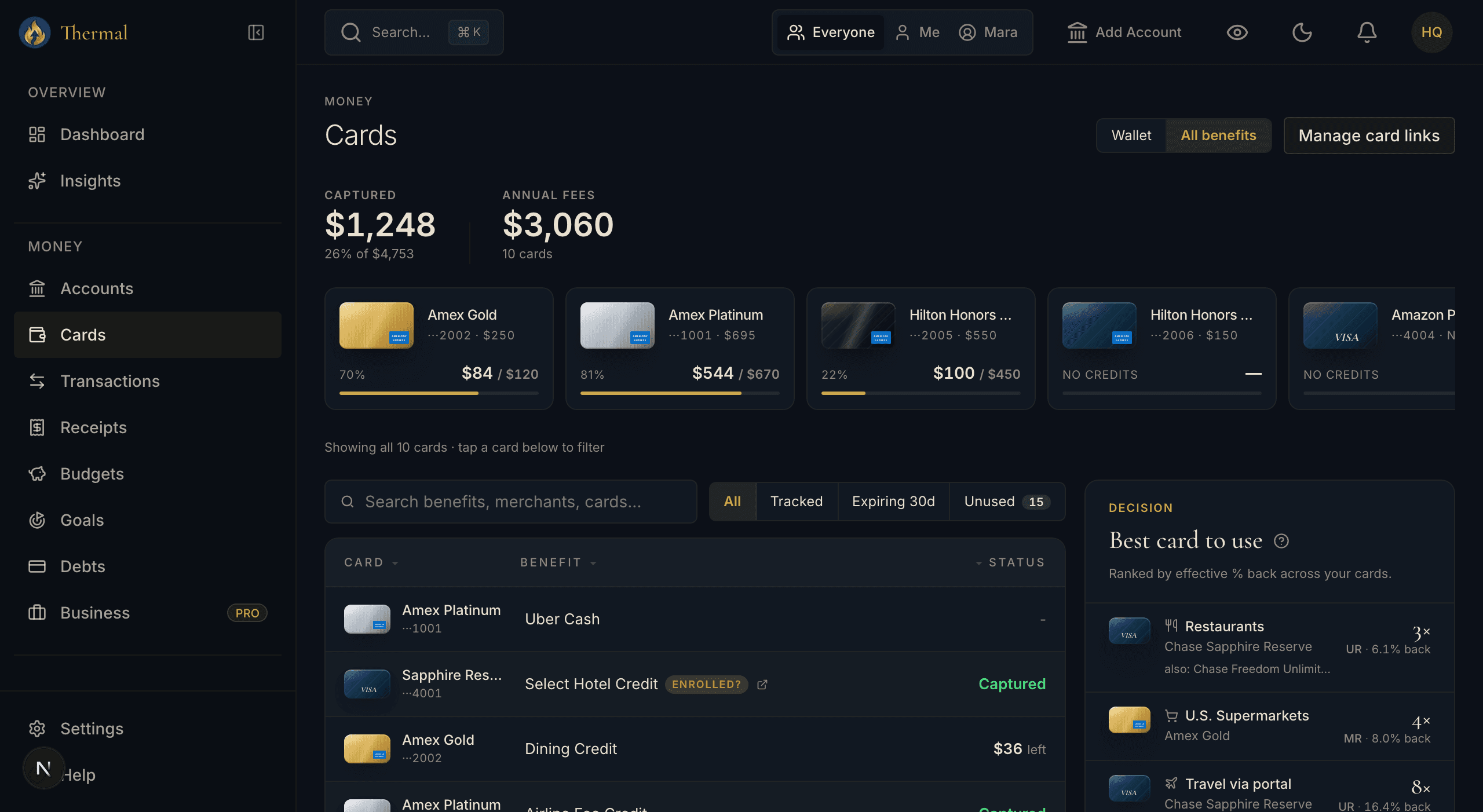Click Manage card links button

tap(1369, 136)
